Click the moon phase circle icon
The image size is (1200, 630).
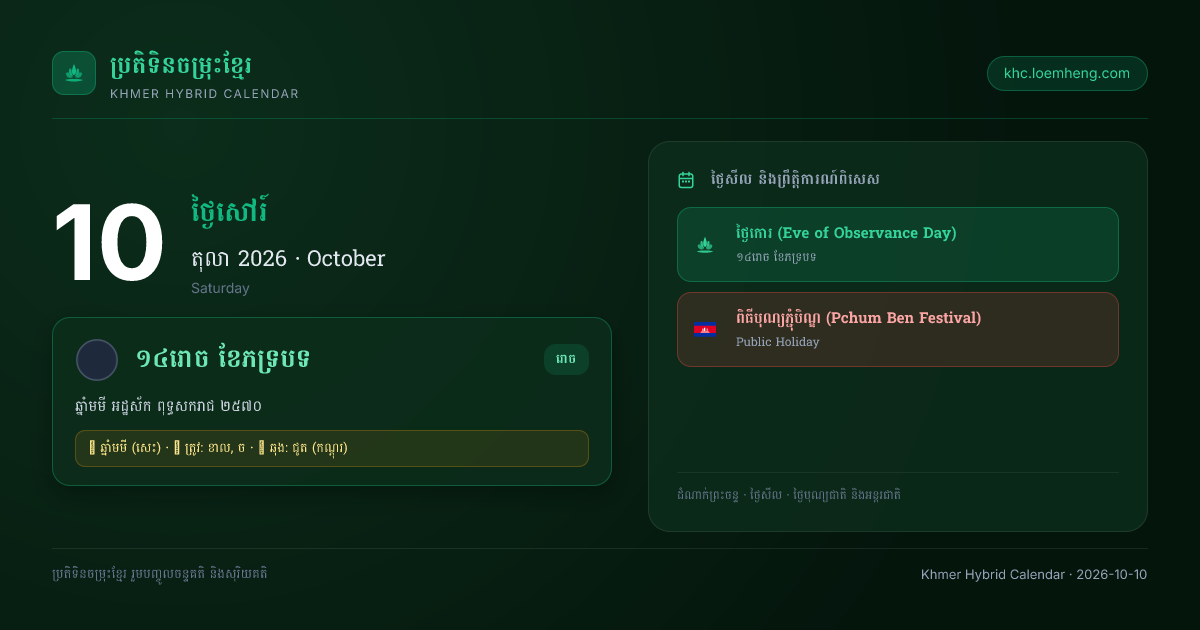[x=97, y=360]
